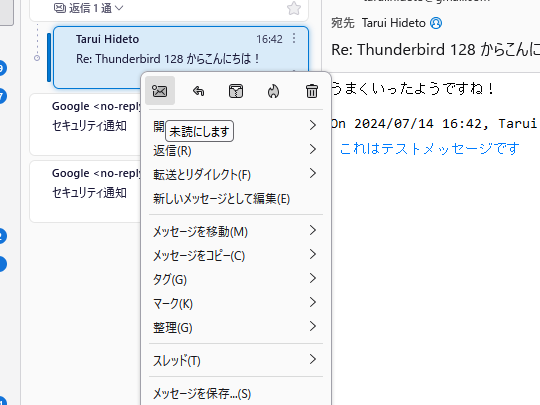The height and width of the screenshot is (405, 540).
Task: Expand the arrow beside 返信(R)
Action: [313, 149]
